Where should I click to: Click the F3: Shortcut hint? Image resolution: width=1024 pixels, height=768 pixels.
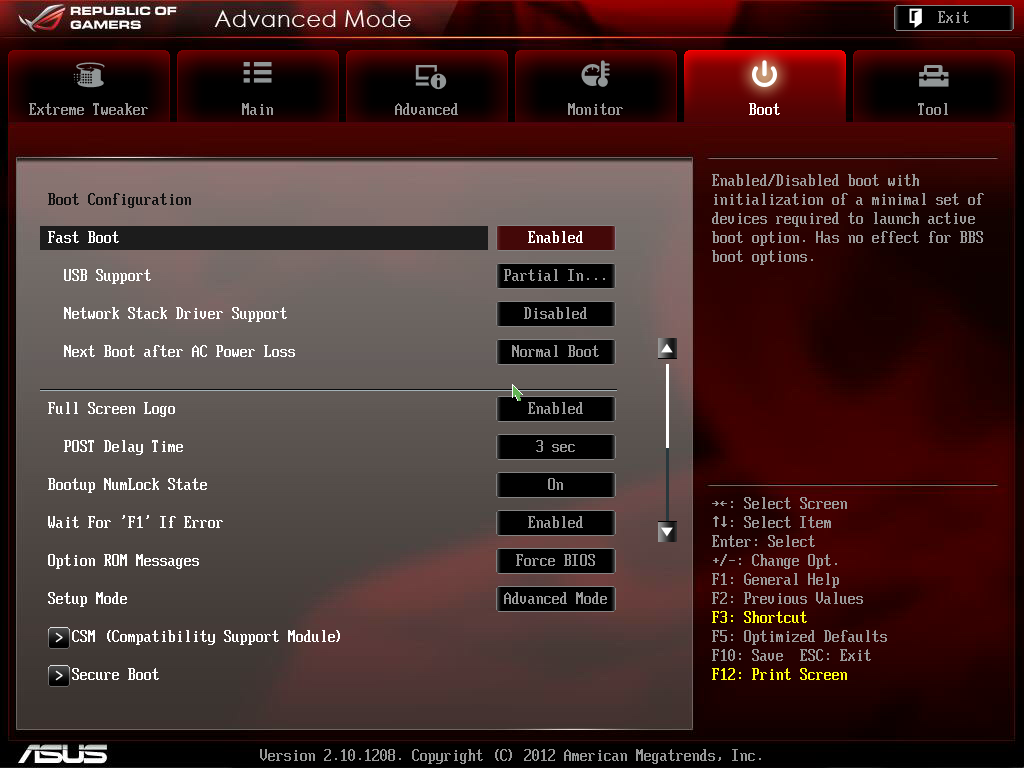click(759, 618)
